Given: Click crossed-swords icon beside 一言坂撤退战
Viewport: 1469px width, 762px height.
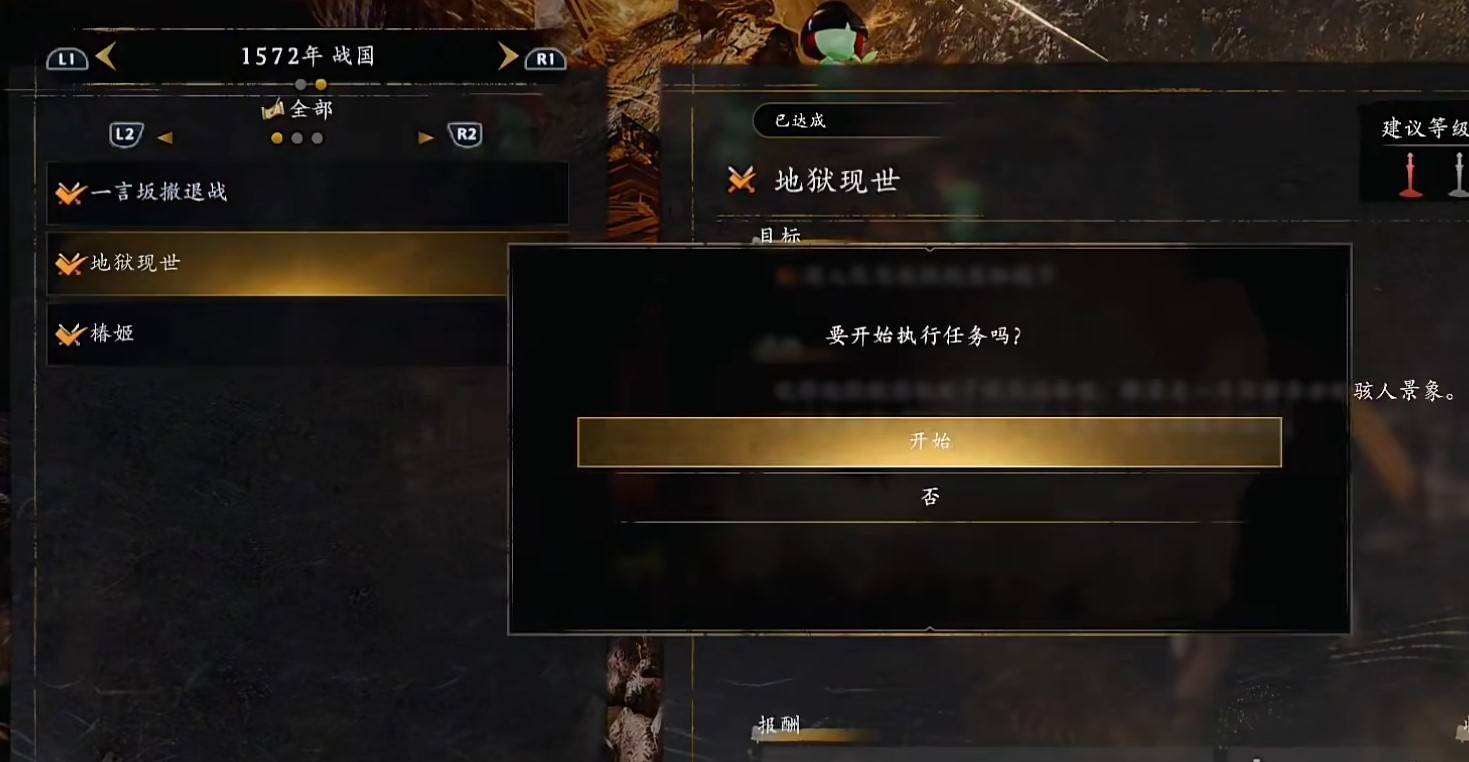Looking at the screenshot, I should 70,192.
